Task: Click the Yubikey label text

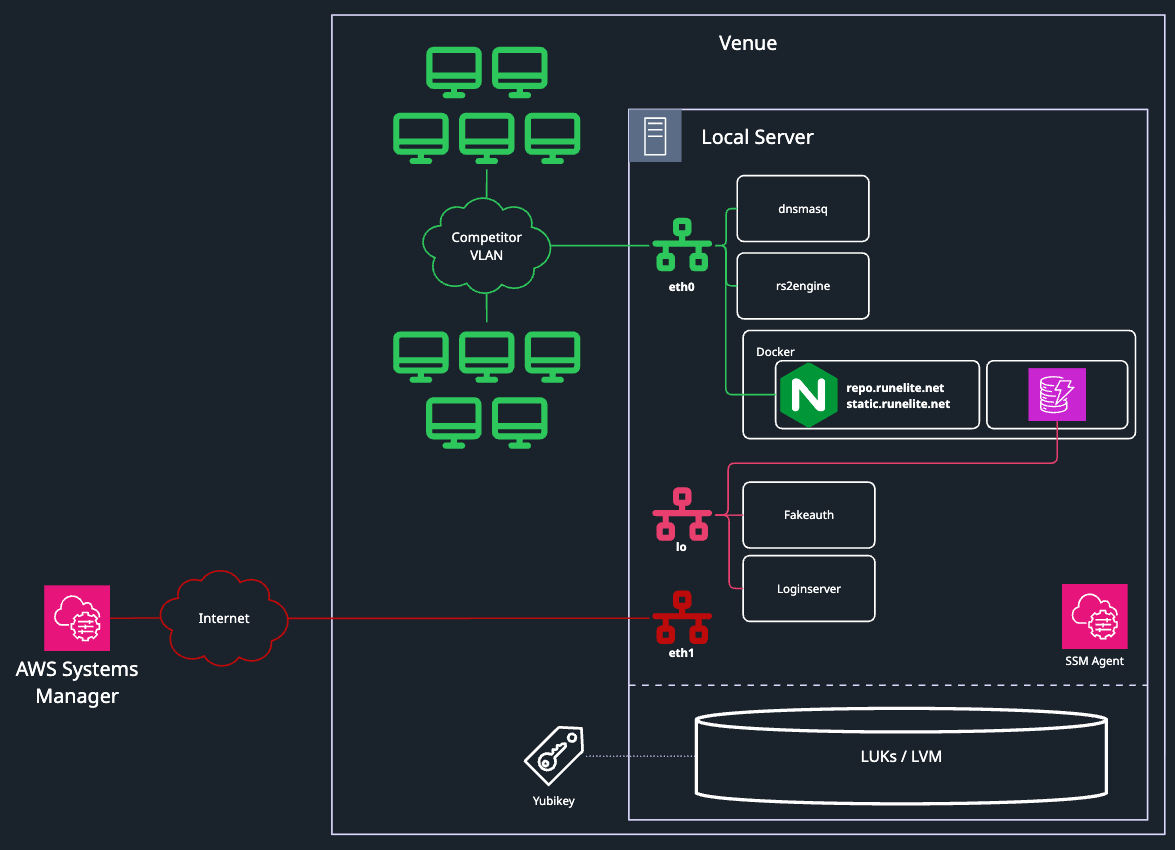Action: [554, 801]
